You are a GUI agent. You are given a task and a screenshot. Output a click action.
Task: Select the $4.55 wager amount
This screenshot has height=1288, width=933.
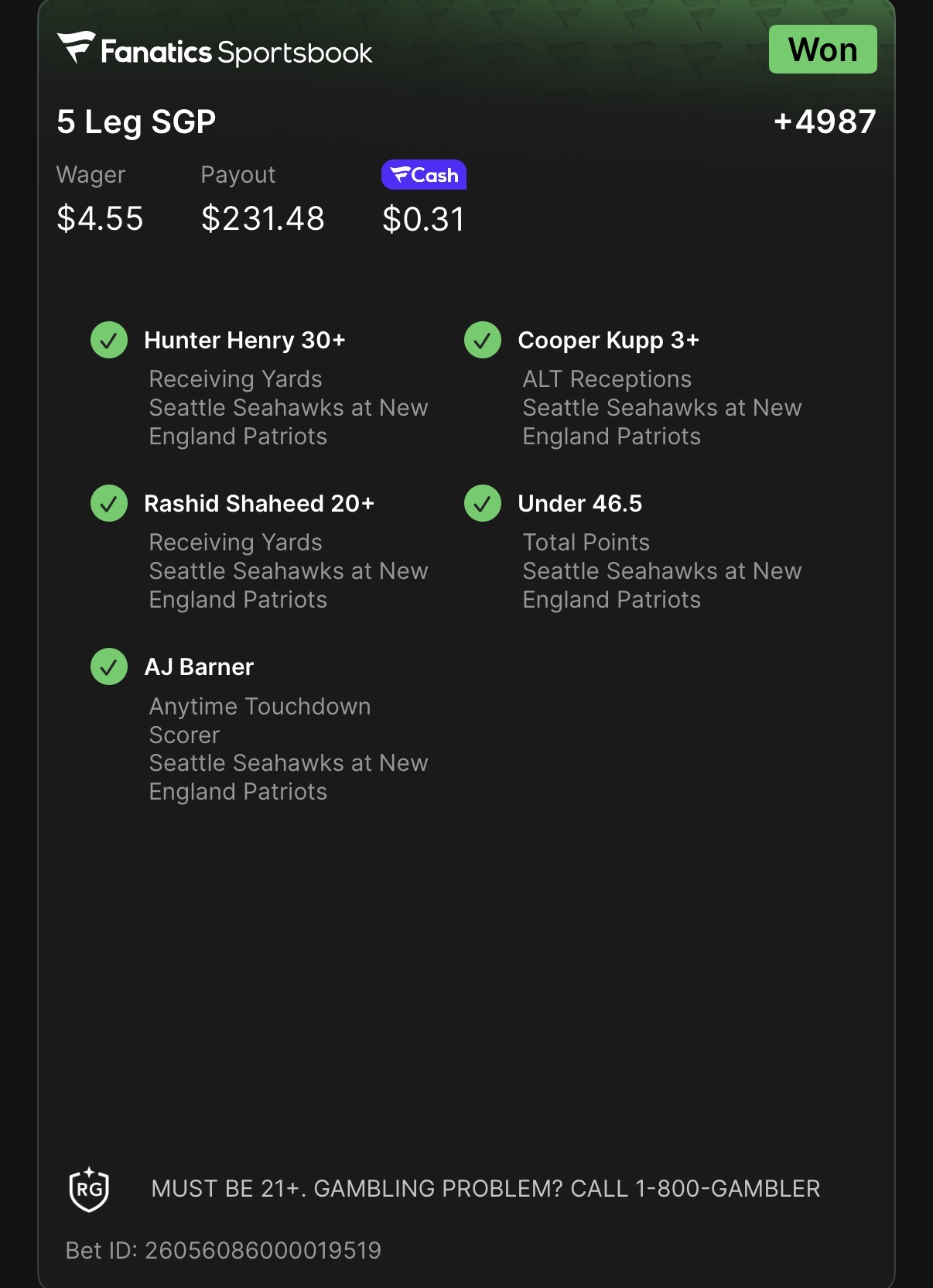click(100, 218)
